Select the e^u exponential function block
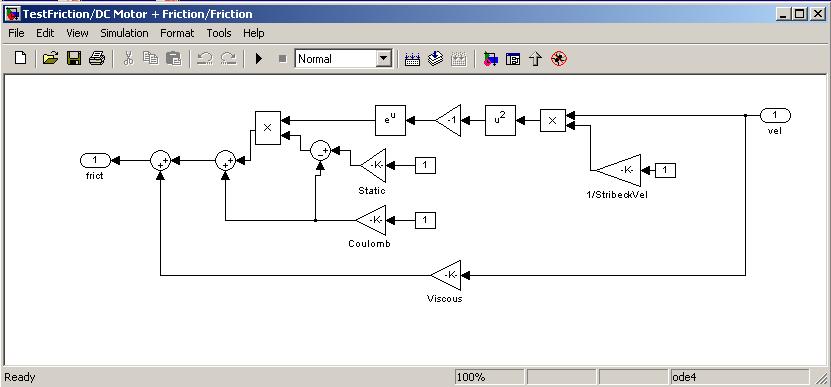The width and height of the screenshot is (831, 387). (x=390, y=120)
